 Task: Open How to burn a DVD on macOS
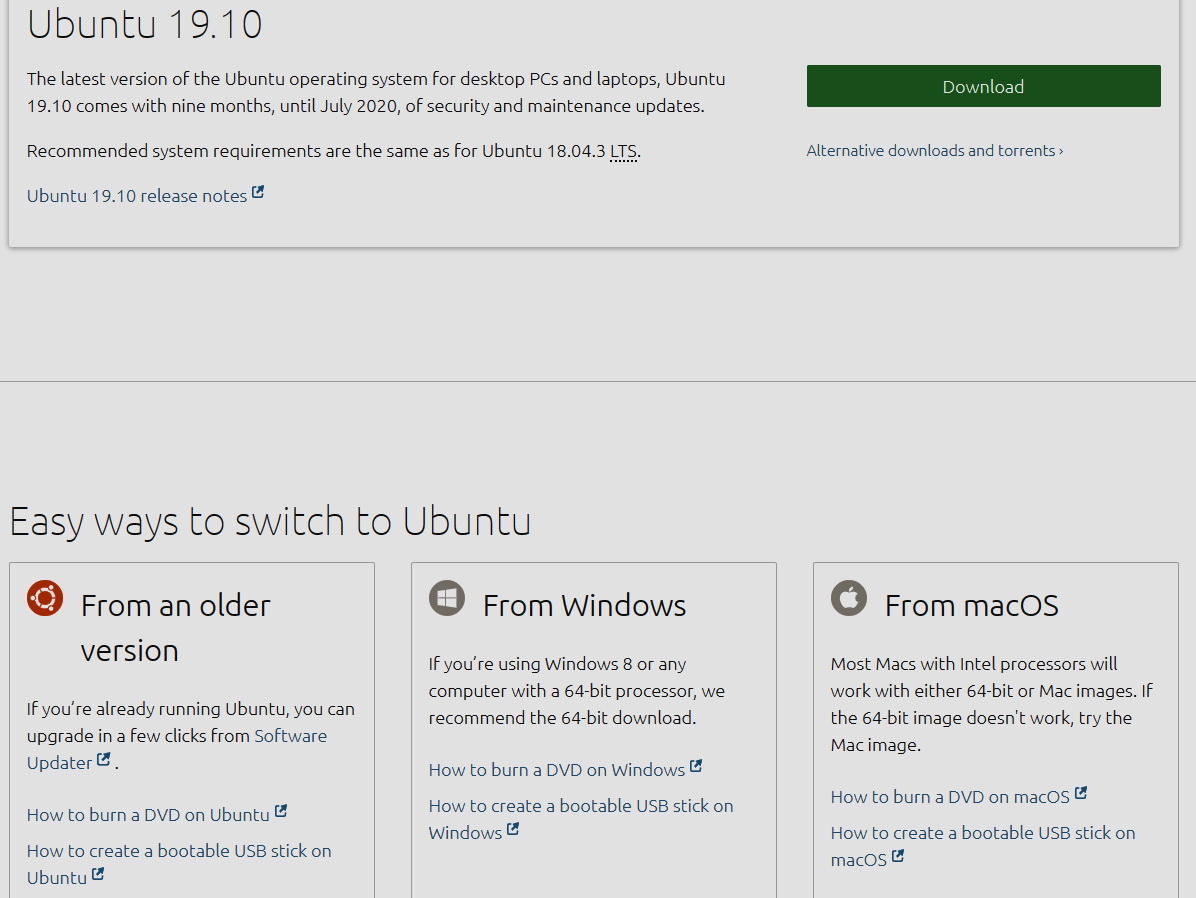pyautogui.click(x=950, y=797)
